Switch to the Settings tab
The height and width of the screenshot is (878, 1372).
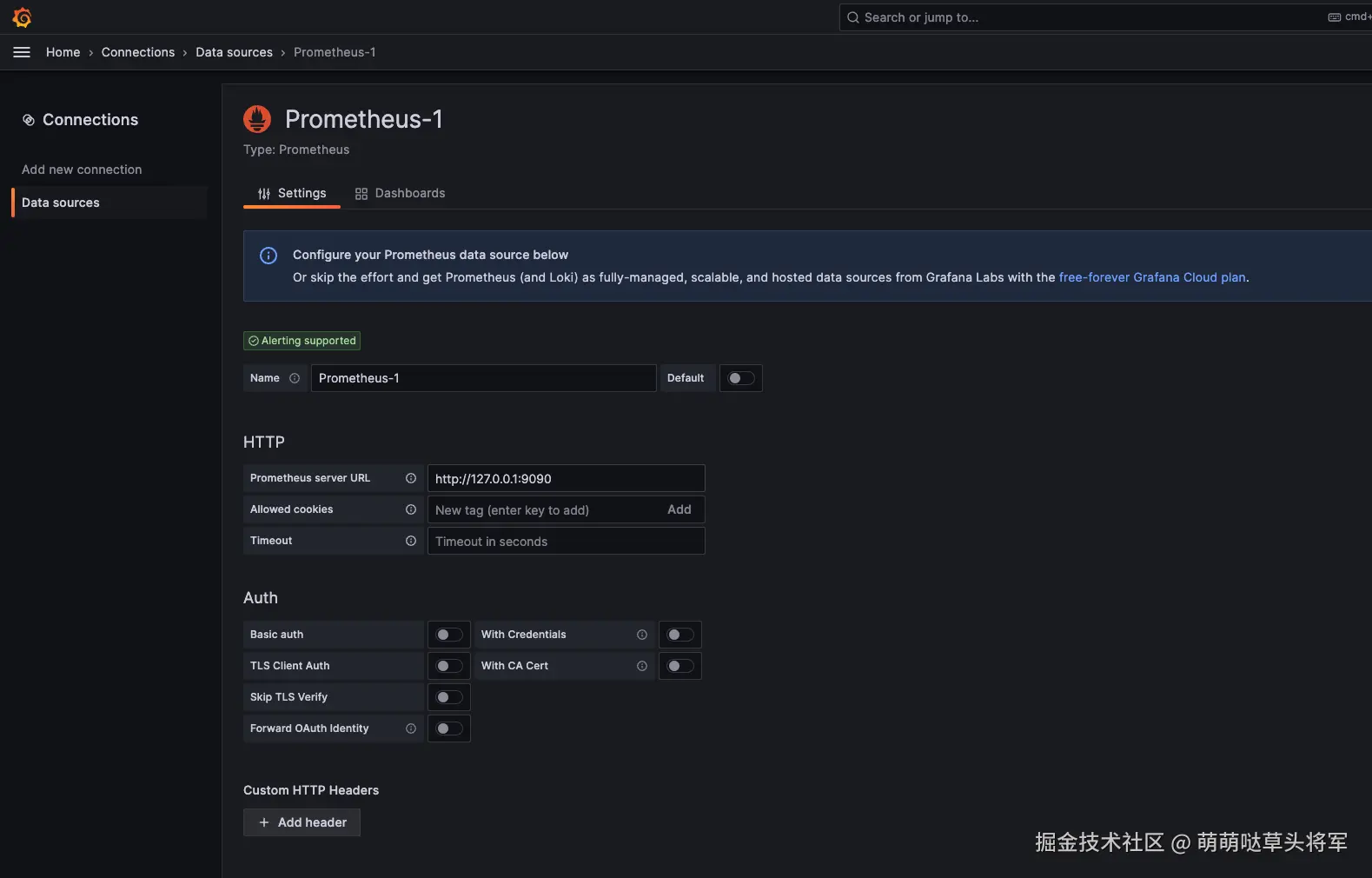point(292,193)
